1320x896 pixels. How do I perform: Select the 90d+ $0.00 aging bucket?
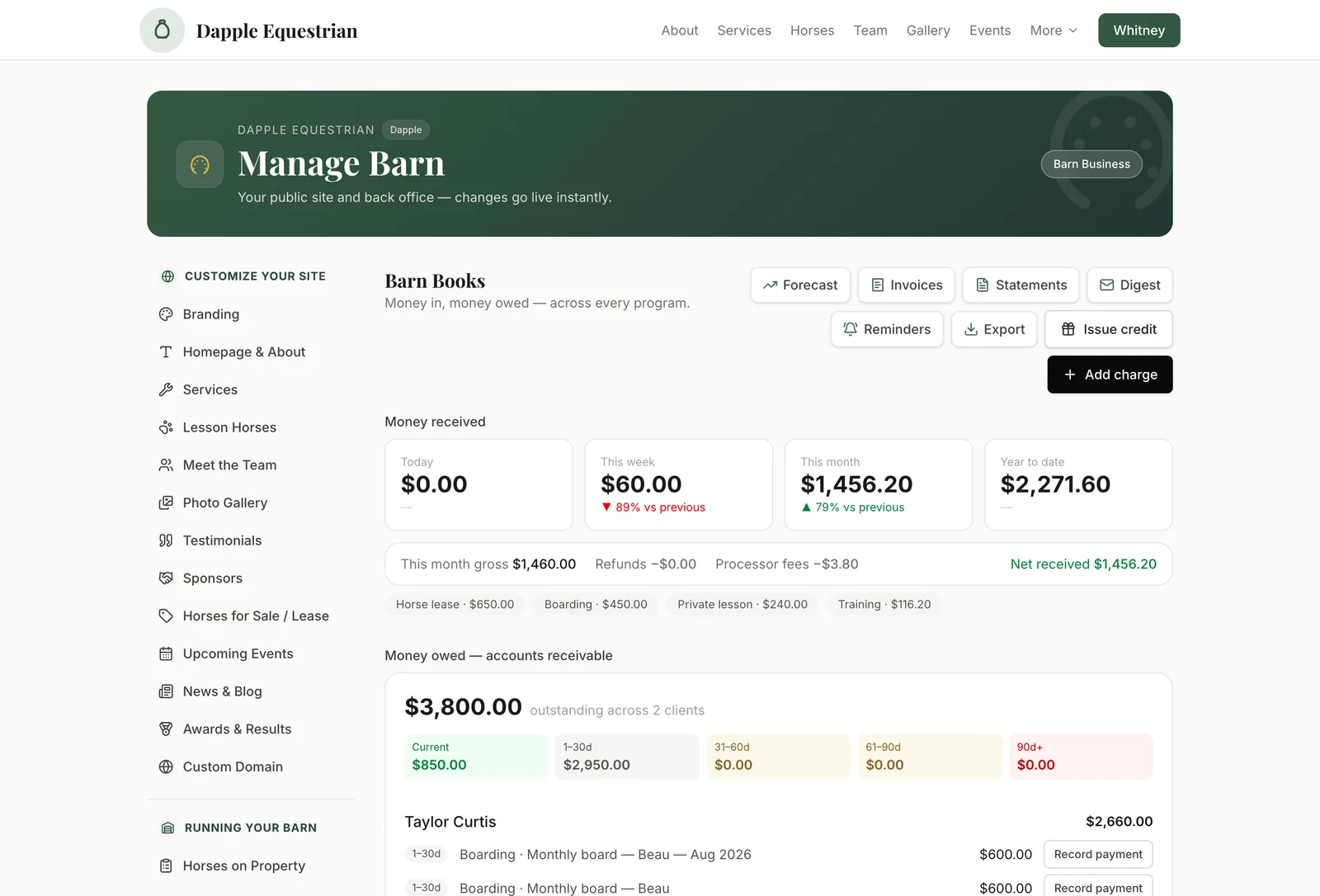pyautogui.click(x=1082, y=757)
